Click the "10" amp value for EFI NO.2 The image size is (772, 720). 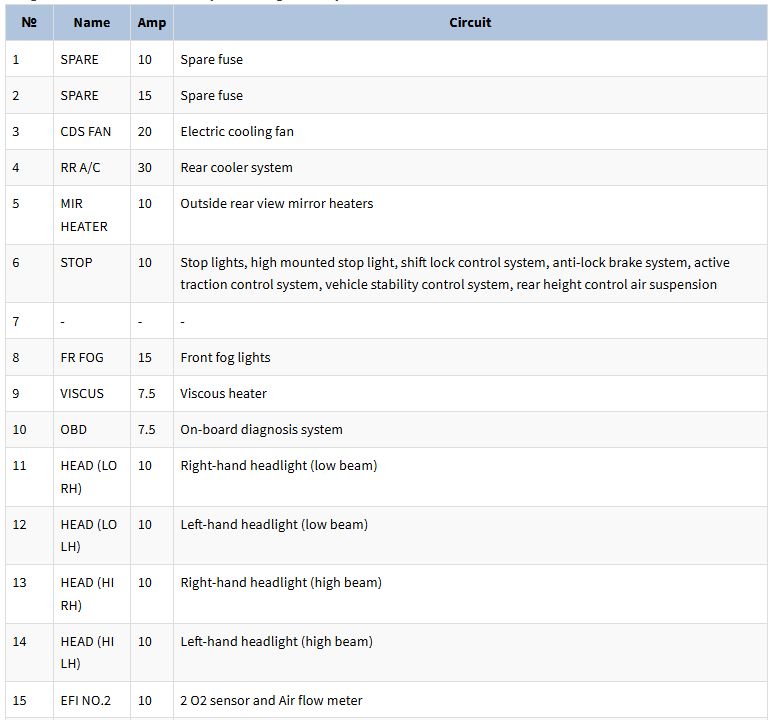145,700
